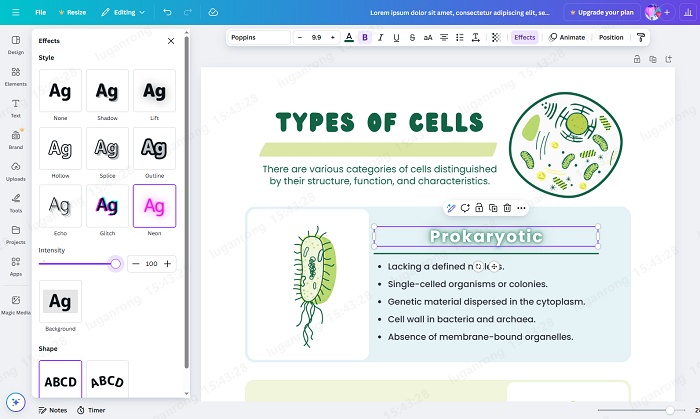This screenshot has width=700, height=419.
Task: Duplicate the selected element
Action: 493,208
